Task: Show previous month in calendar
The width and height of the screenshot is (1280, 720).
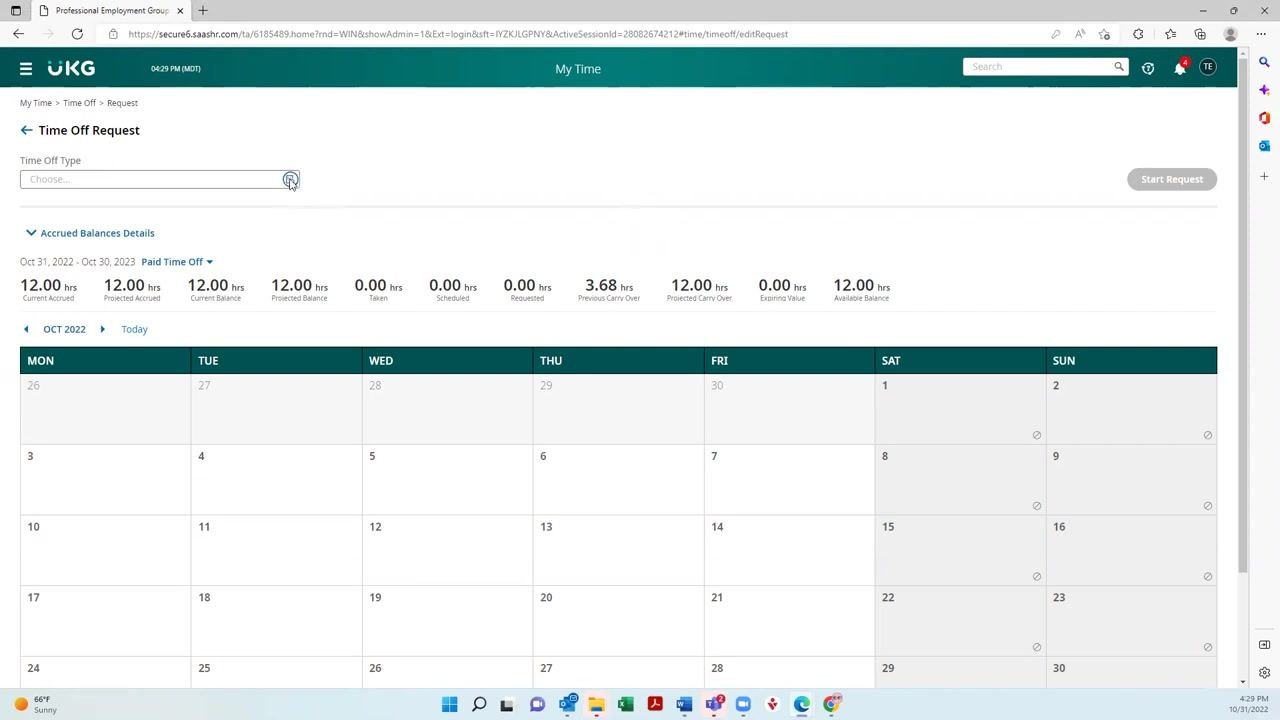Action: 26,329
